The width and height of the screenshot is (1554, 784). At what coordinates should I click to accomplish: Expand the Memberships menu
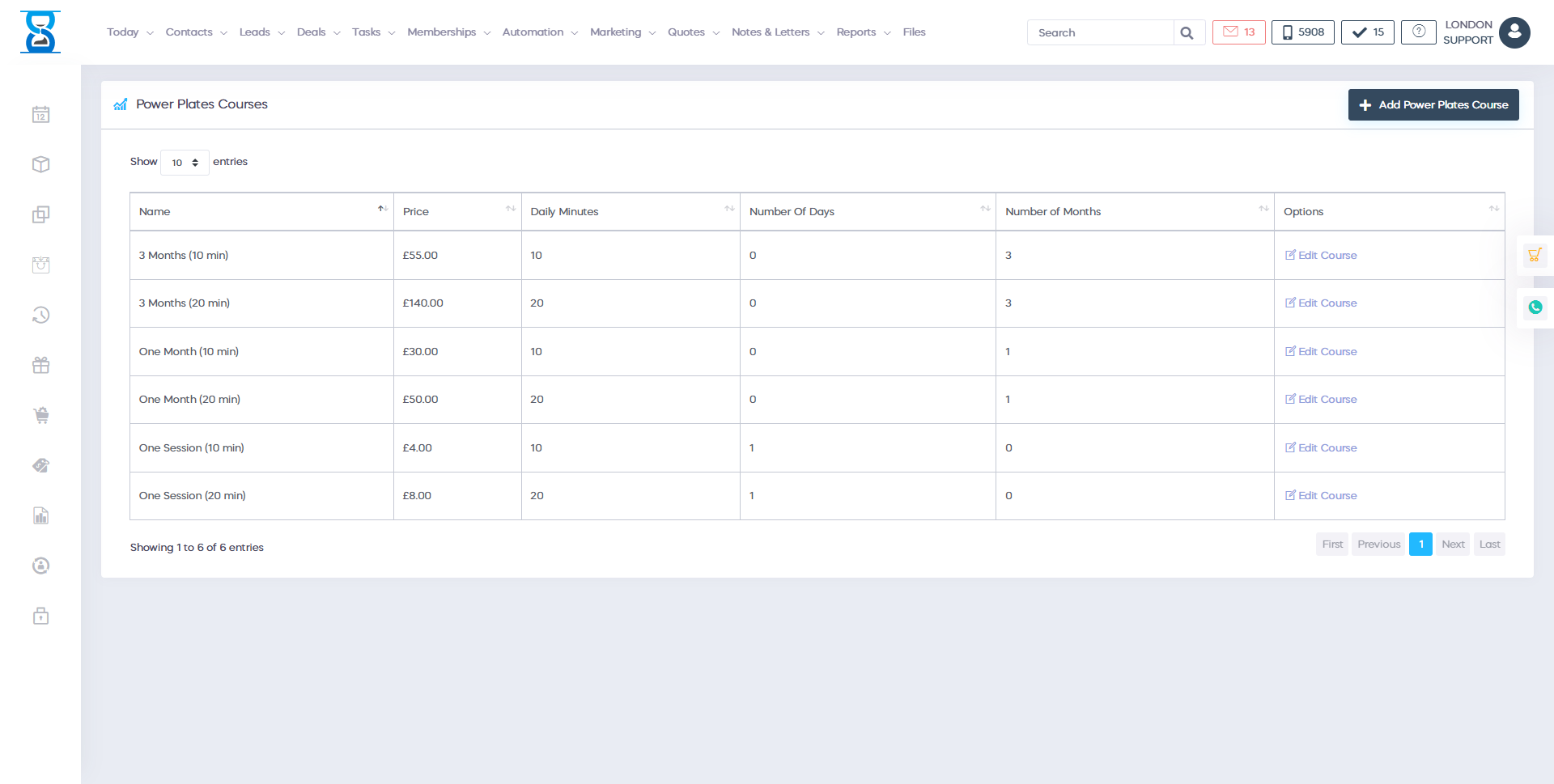coord(448,32)
